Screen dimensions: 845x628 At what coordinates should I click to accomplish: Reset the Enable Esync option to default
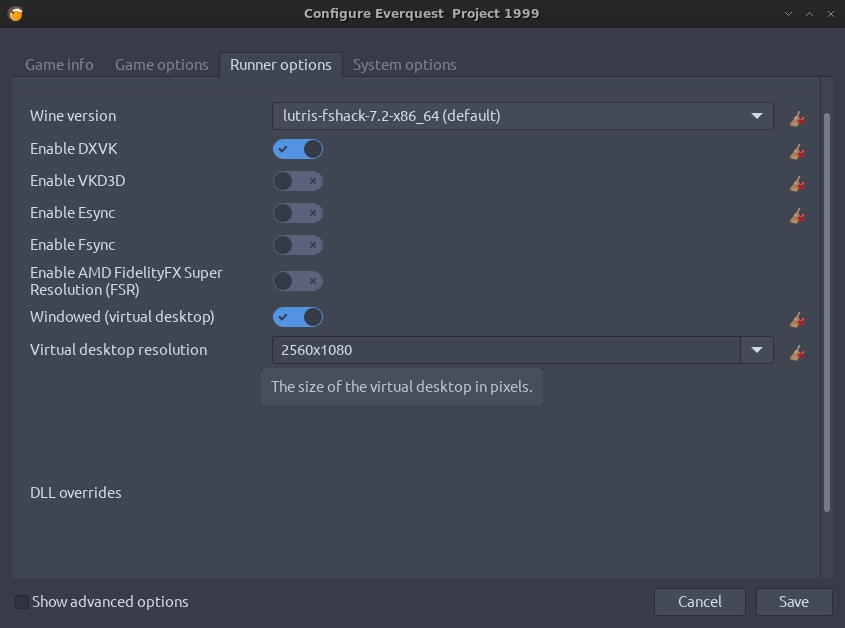click(x=797, y=215)
